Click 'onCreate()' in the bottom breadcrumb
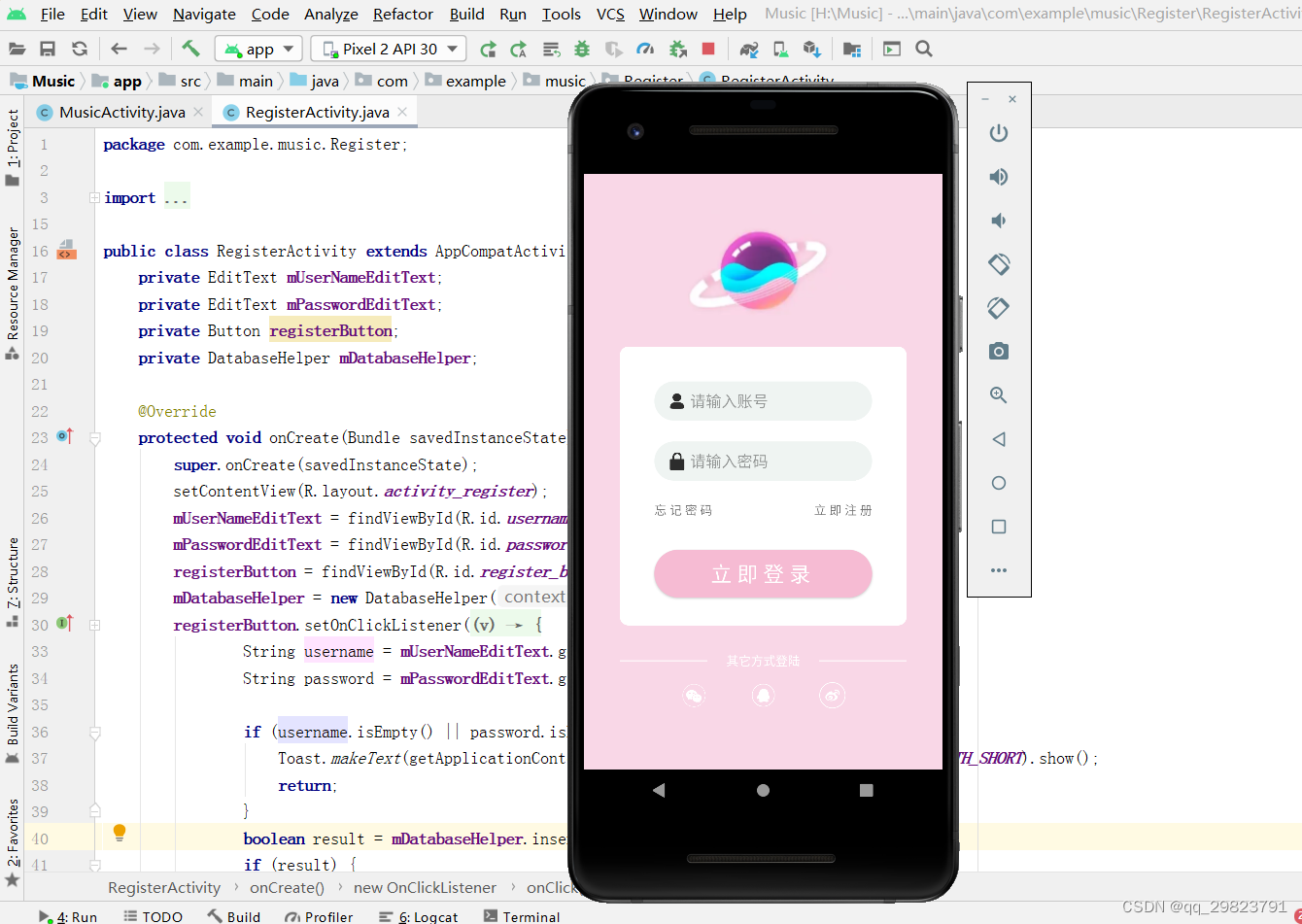 (287, 887)
